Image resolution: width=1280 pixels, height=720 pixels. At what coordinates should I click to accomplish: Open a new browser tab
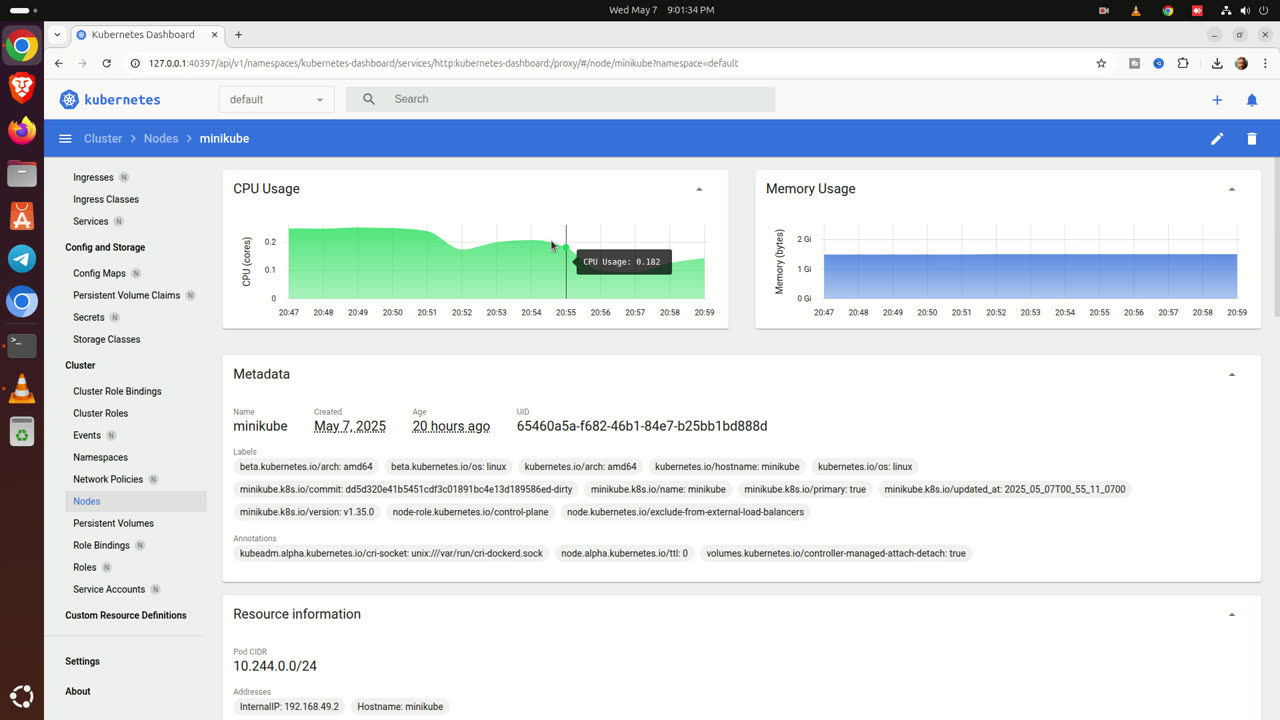pos(238,34)
